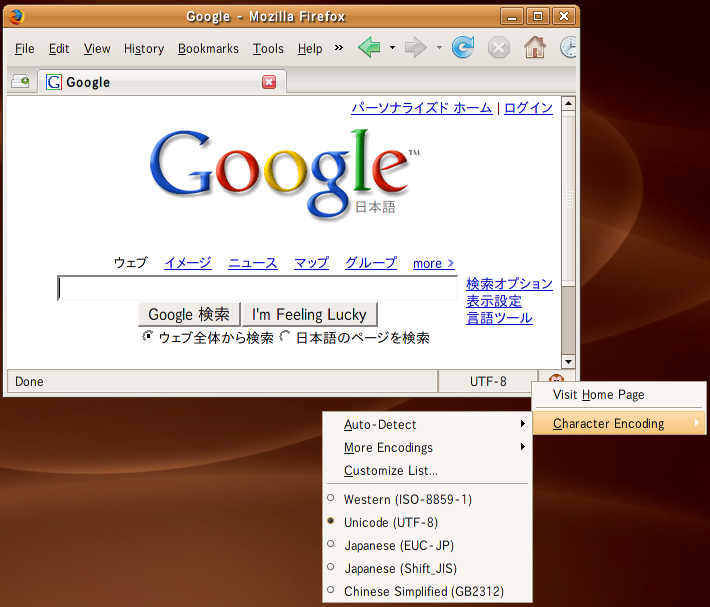Click the new tab icon left of the Google tab
The image size is (710, 607).
(x=20, y=81)
